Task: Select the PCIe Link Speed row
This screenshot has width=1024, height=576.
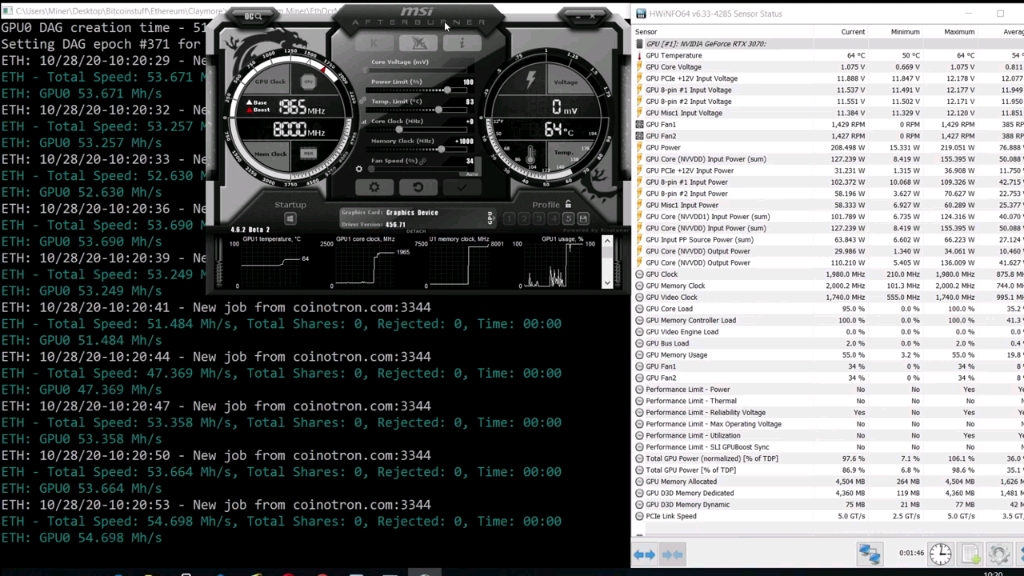Action: [x=828, y=516]
